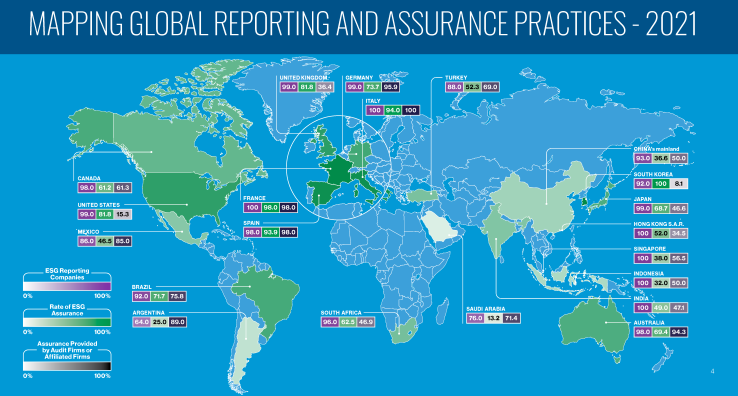Click the 'TURKEY' country label
This screenshot has height=396, width=738.
(456, 78)
